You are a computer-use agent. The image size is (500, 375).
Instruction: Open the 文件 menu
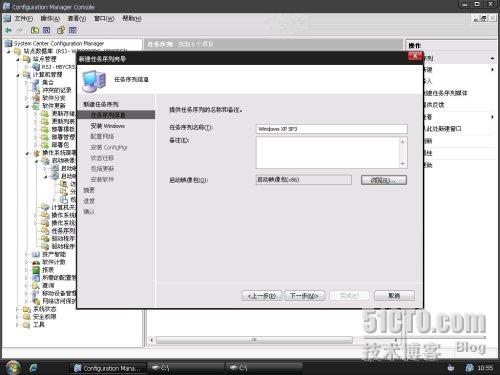(23, 18)
